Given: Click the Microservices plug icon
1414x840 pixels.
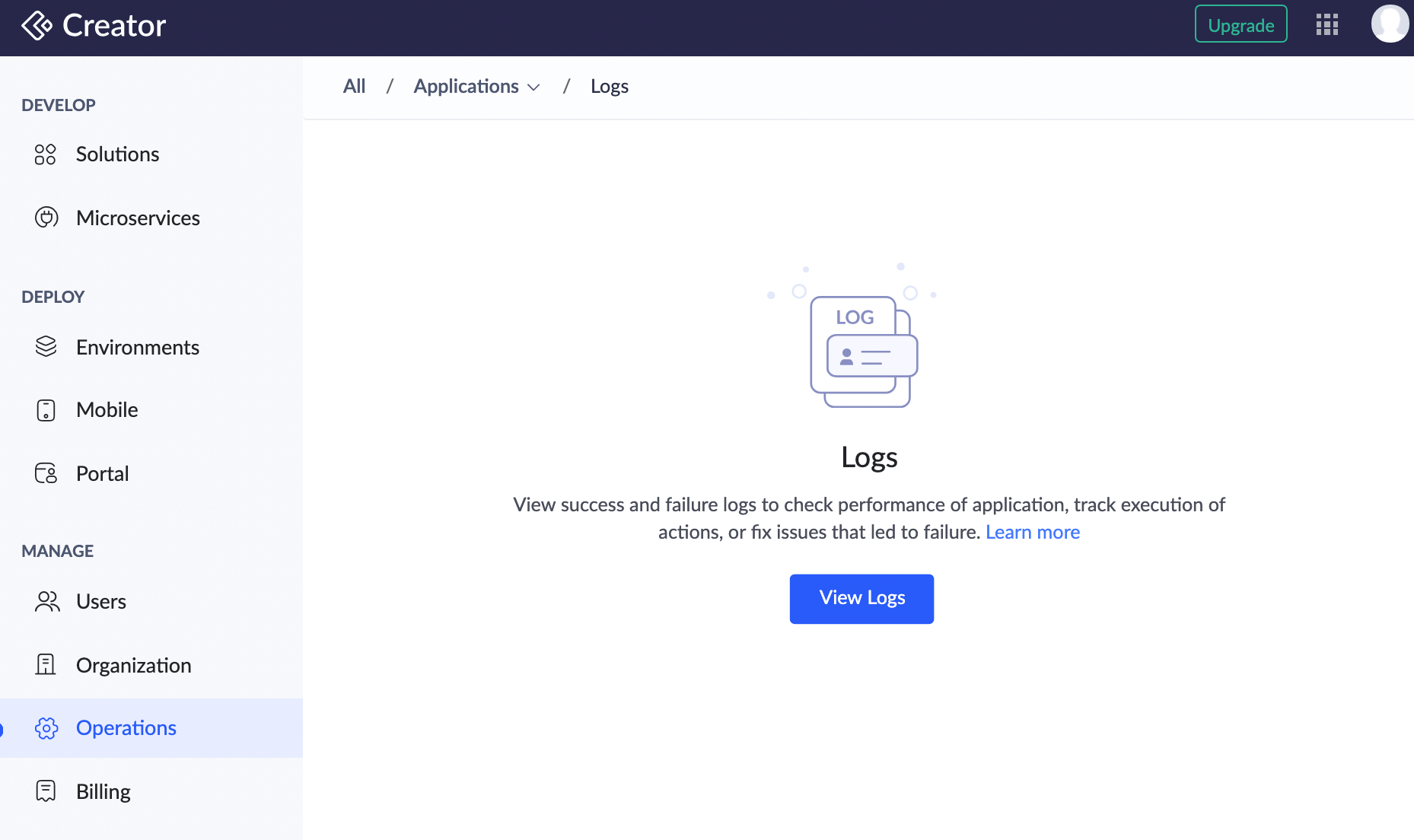Looking at the screenshot, I should tap(46, 218).
